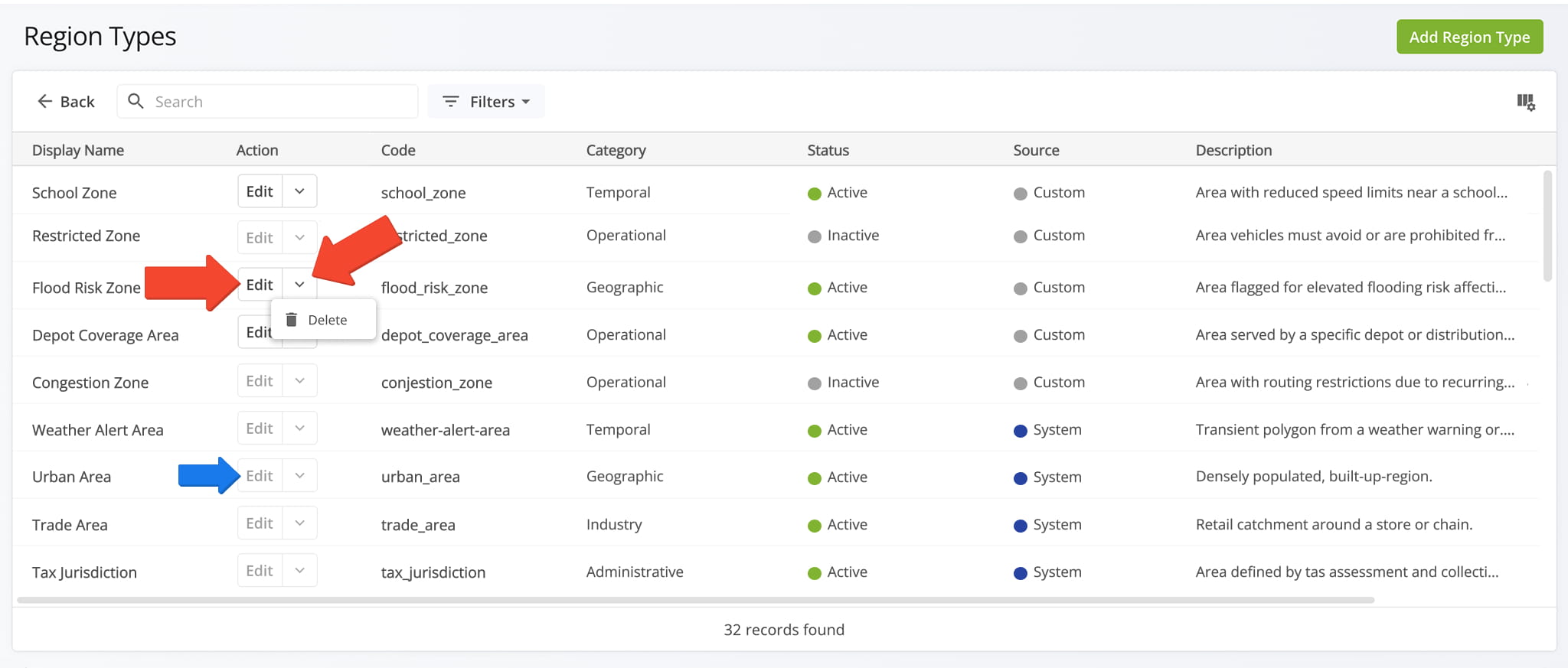
Task: Click the '32 records found' footer text
Action: click(x=784, y=629)
